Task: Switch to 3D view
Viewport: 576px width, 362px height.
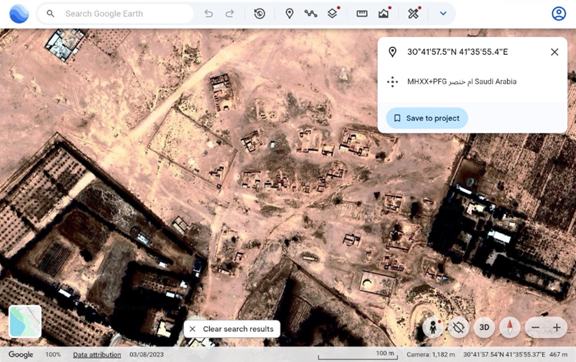Action: coord(484,327)
